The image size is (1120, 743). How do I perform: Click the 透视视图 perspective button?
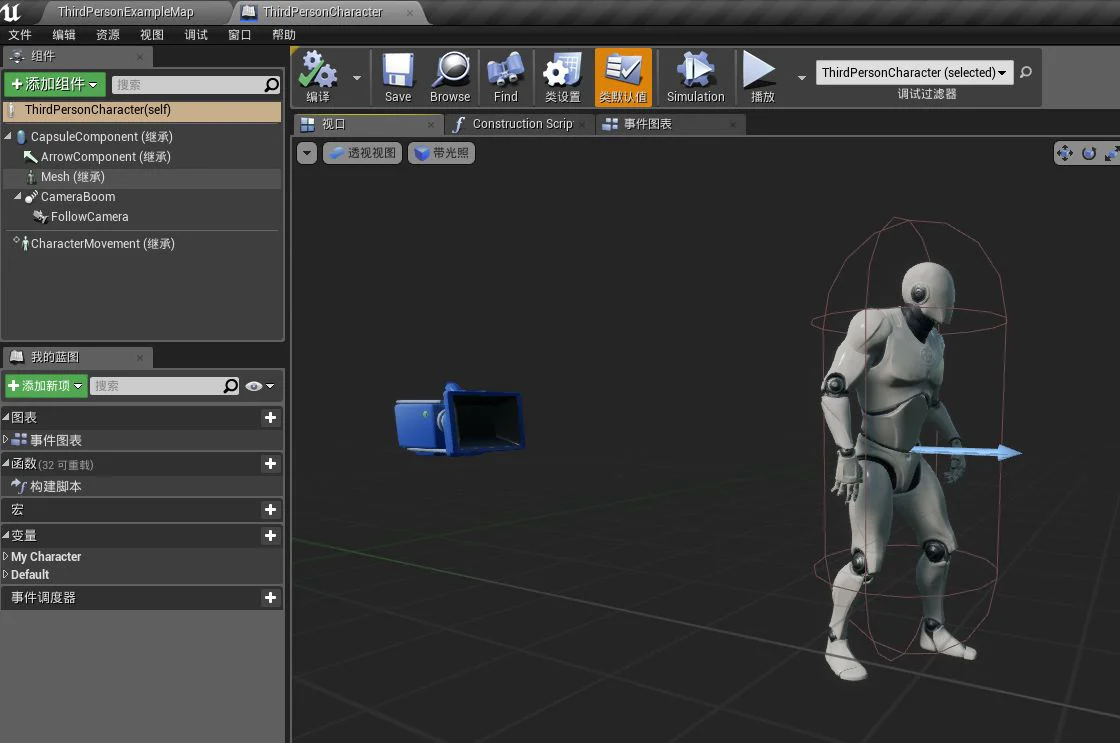coord(363,153)
